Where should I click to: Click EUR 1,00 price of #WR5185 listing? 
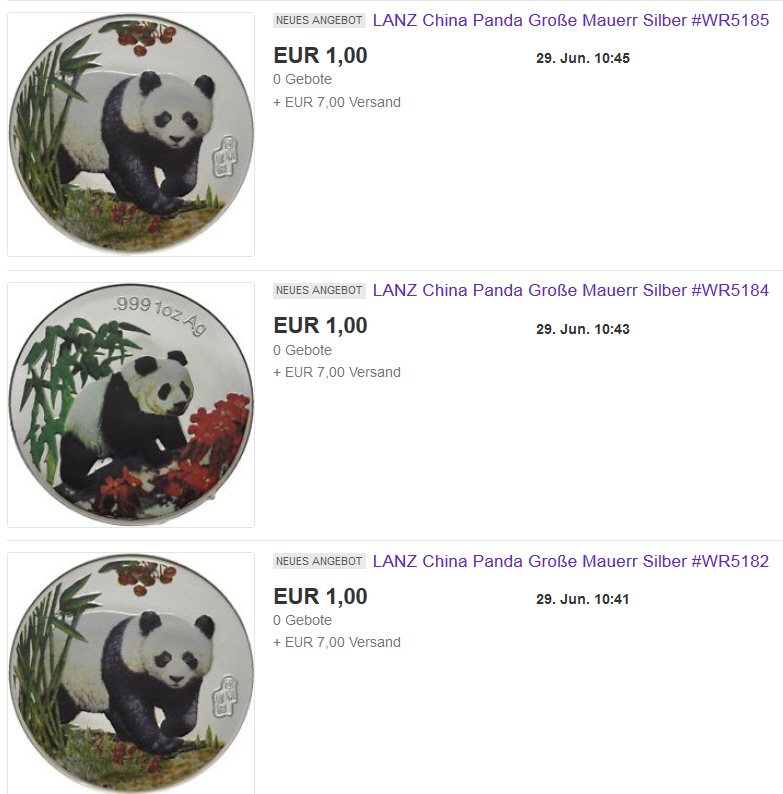tap(320, 56)
